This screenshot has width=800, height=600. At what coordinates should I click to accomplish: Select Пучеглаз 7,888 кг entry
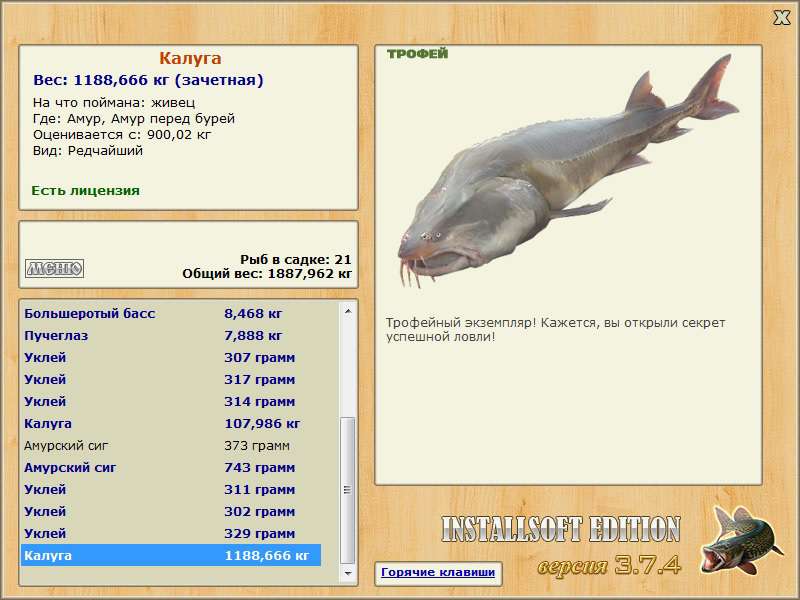click(171, 335)
